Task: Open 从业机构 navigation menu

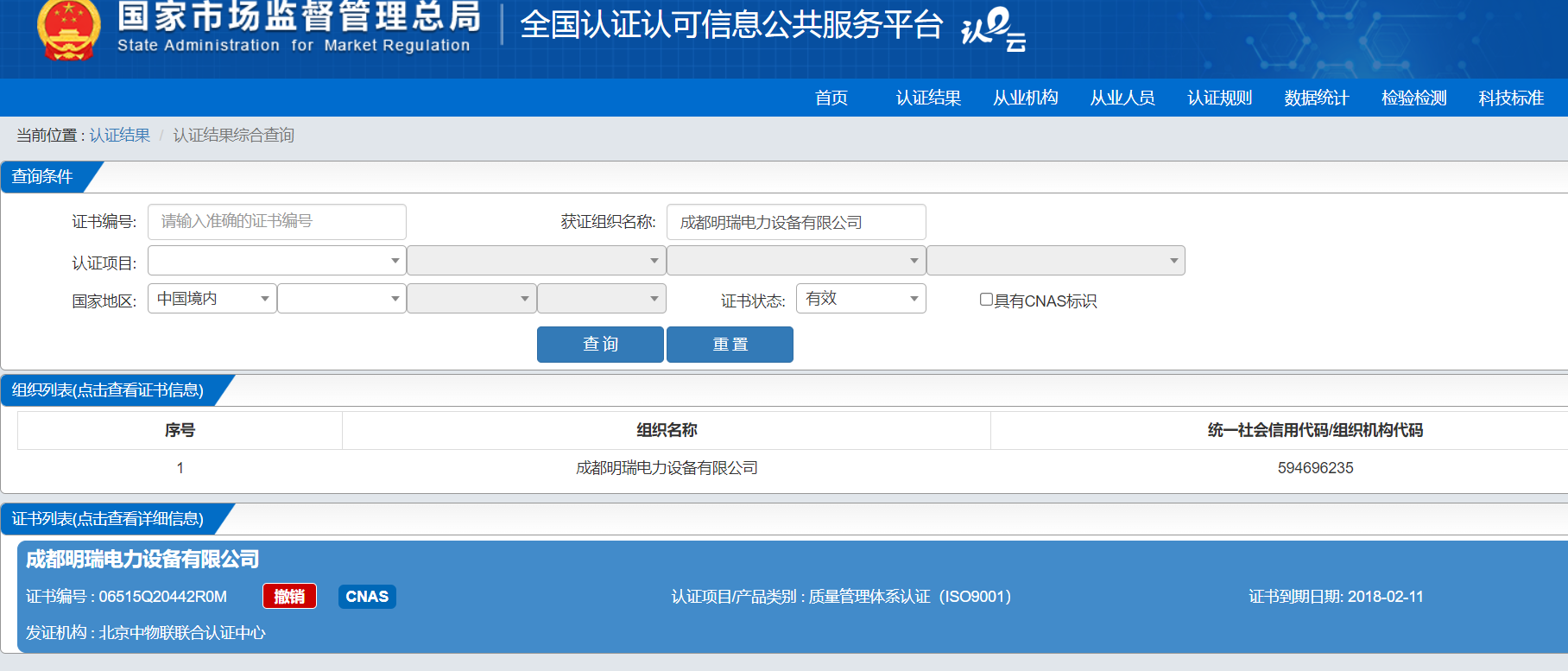Action: 1026,98
